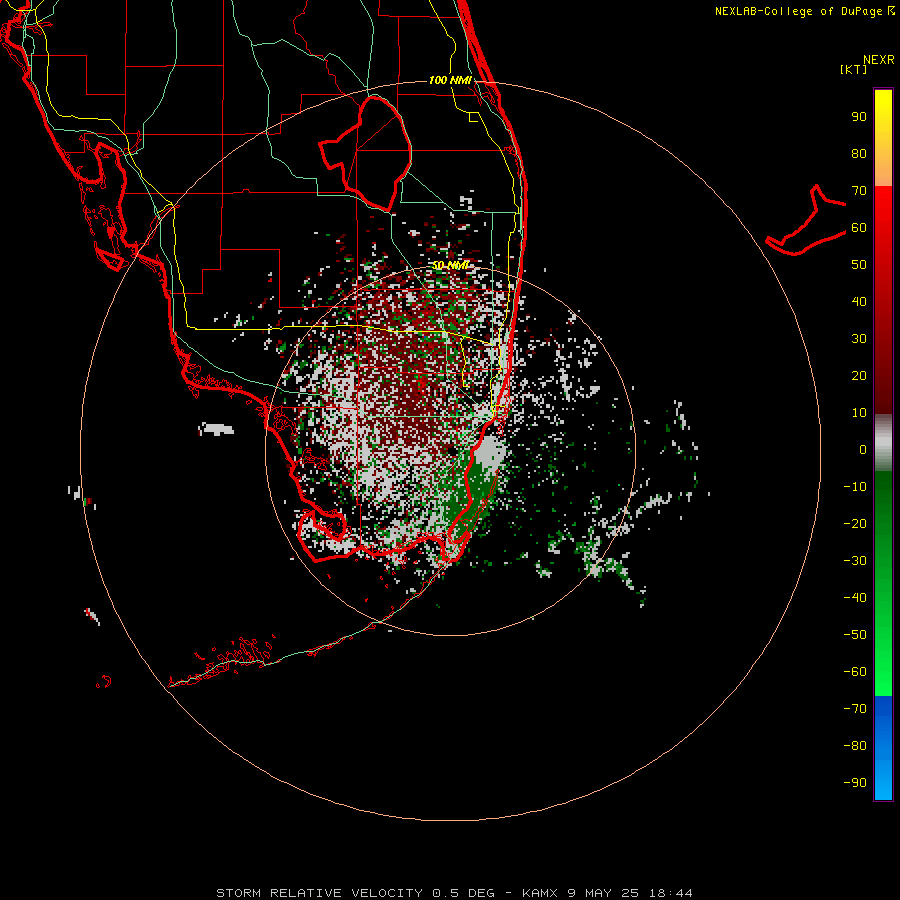Click the -10 value on velocity scale
This screenshot has width=900, height=900.
click(x=855, y=487)
